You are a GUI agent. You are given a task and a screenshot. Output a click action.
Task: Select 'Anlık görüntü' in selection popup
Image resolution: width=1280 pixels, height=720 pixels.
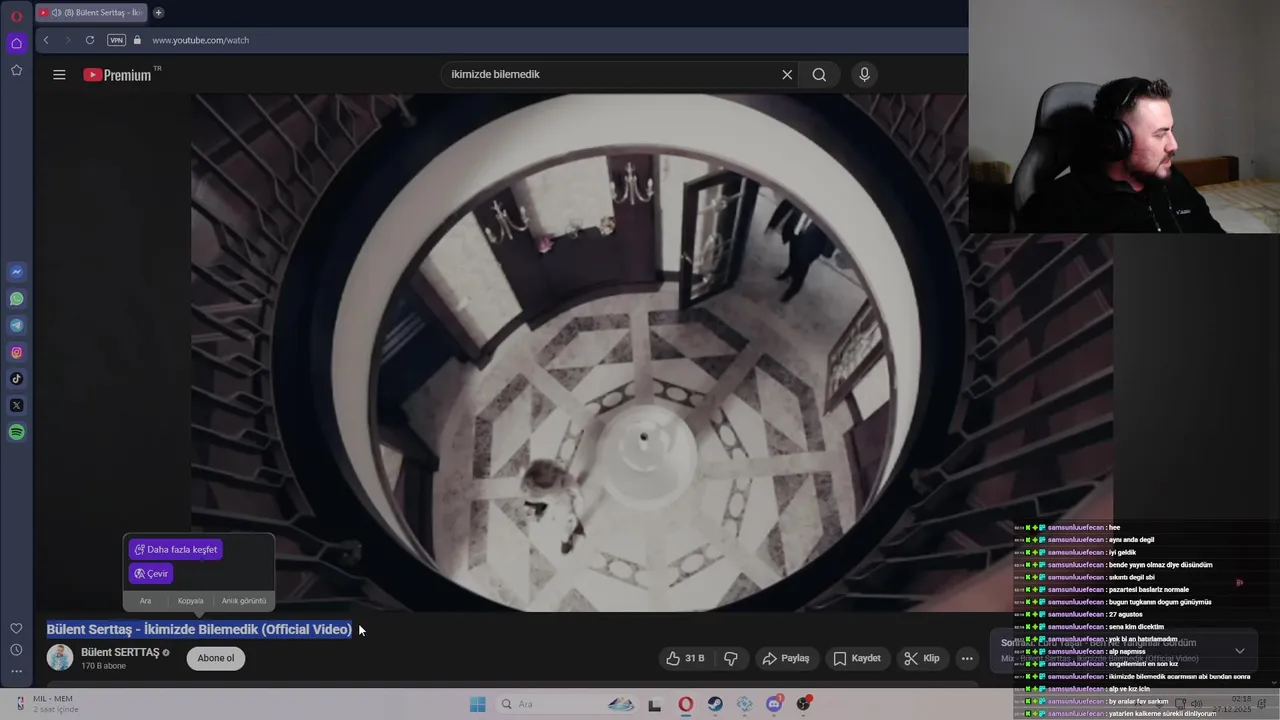click(x=244, y=601)
